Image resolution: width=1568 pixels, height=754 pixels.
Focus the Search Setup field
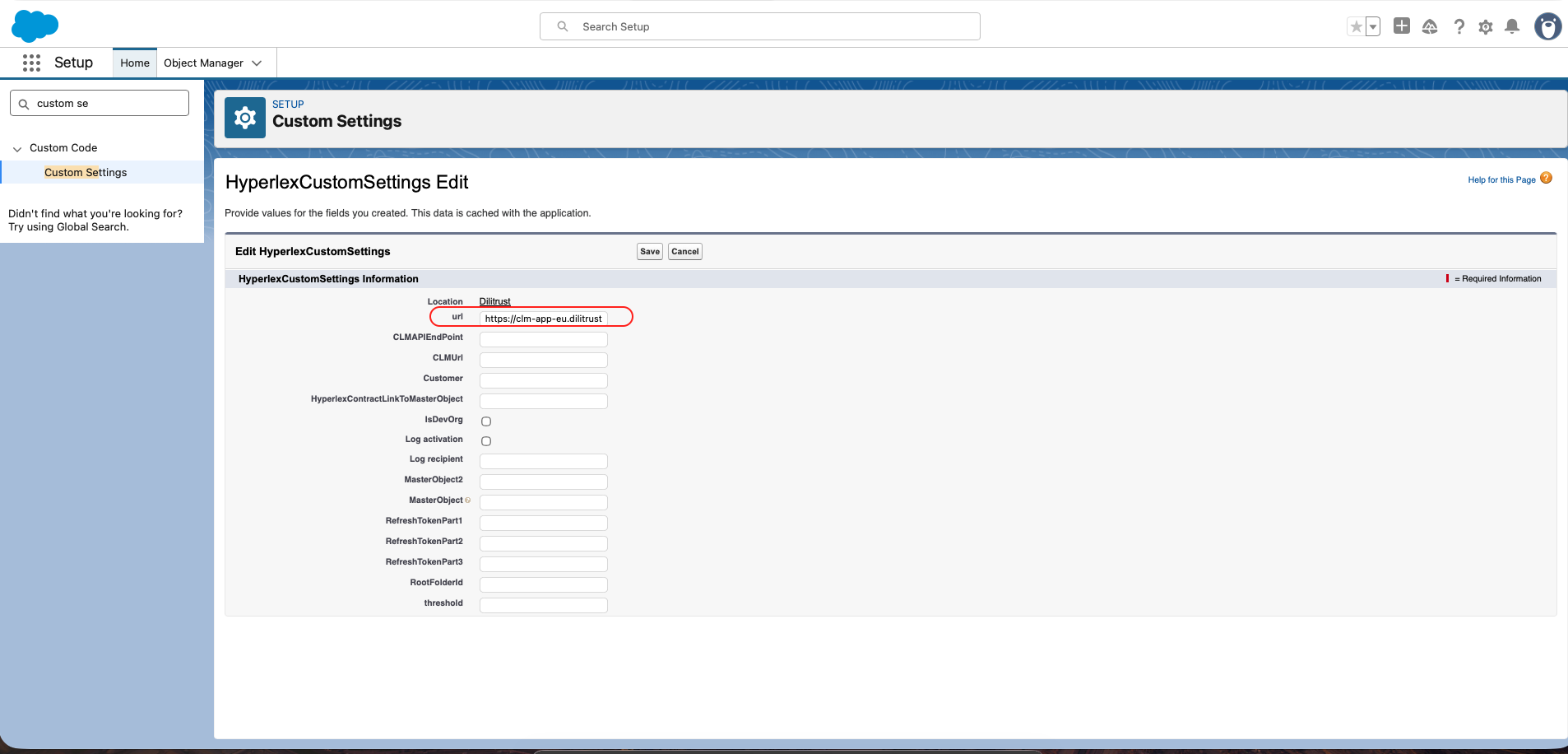[760, 26]
